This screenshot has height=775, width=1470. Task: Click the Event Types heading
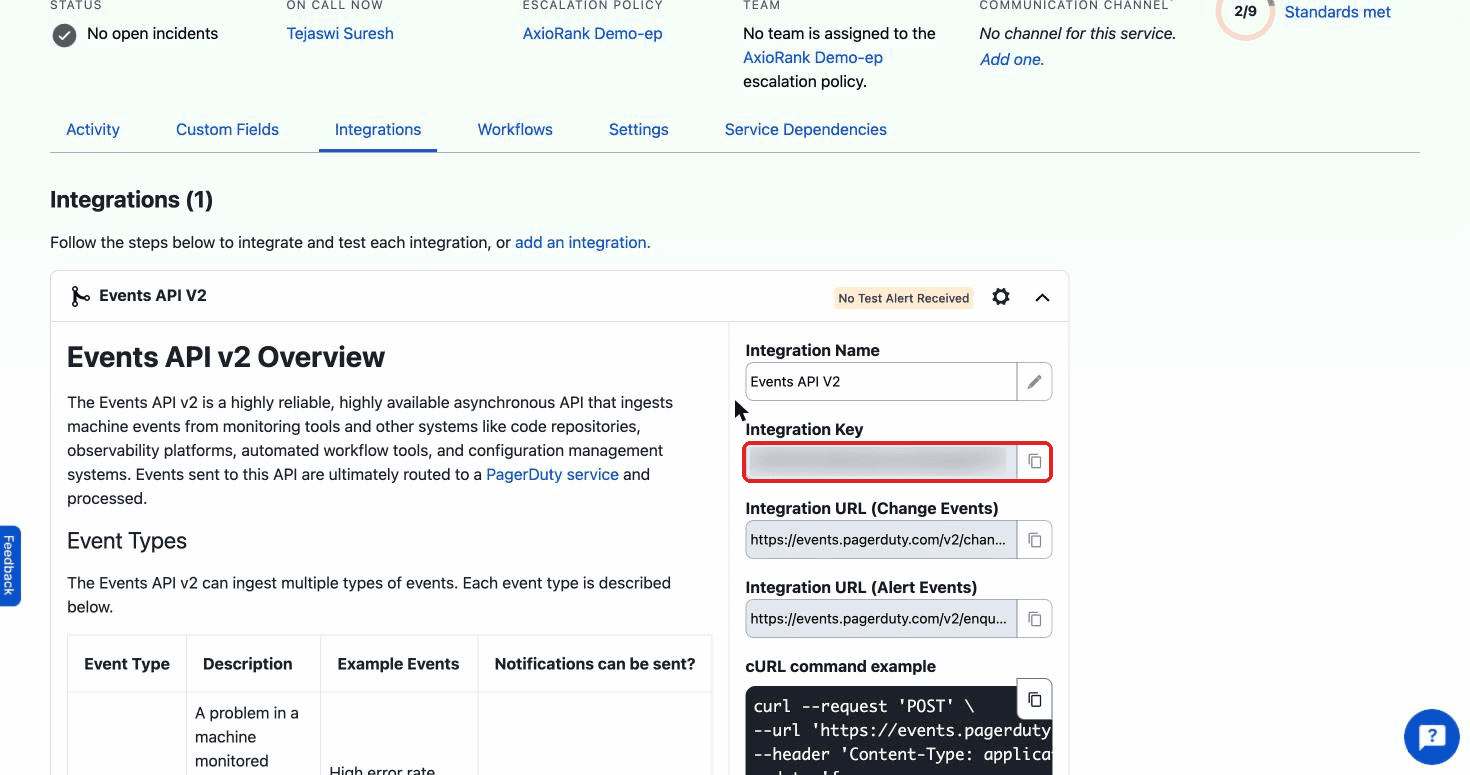[127, 541]
